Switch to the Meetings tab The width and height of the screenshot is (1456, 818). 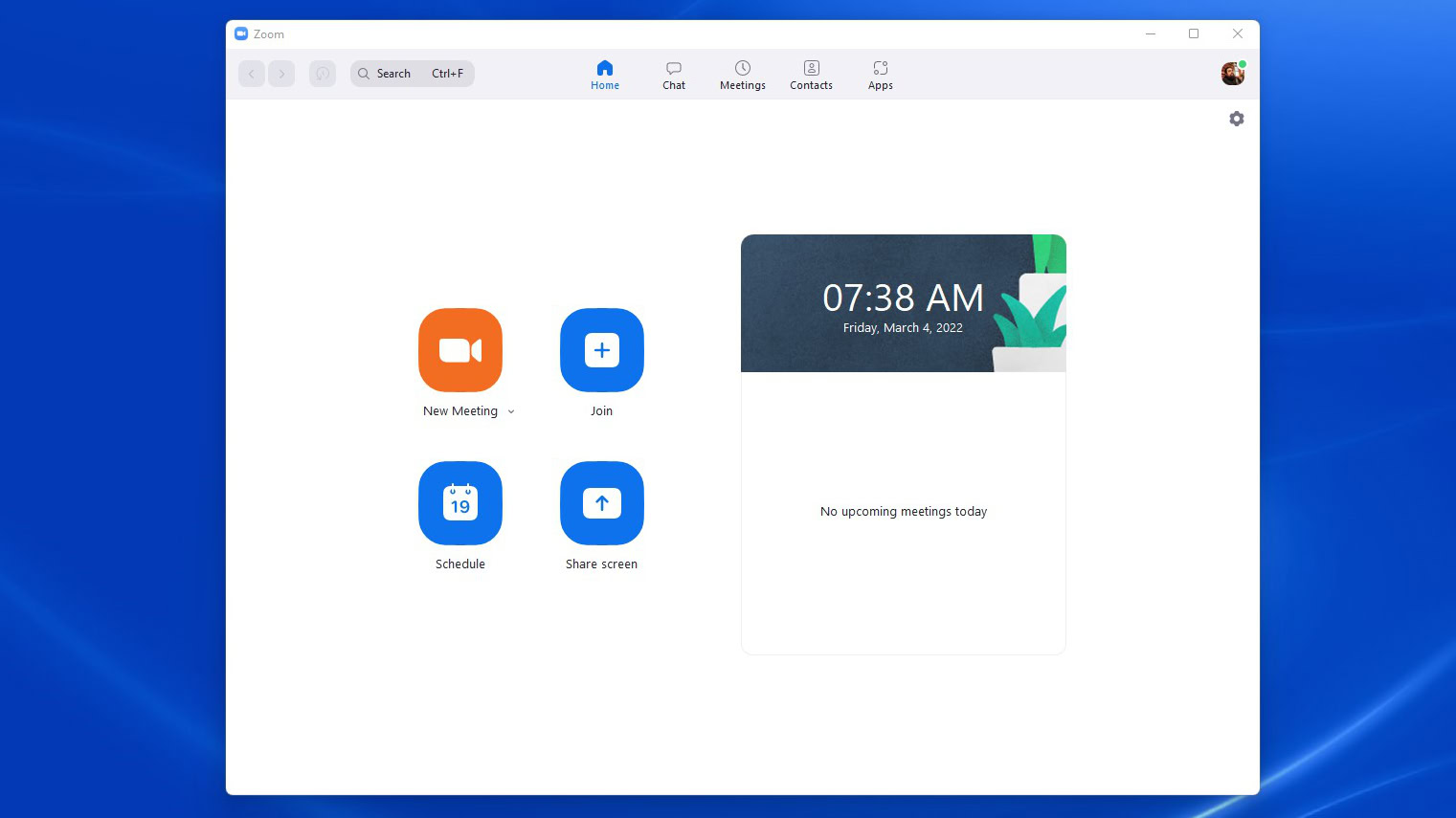pyautogui.click(x=743, y=75)
